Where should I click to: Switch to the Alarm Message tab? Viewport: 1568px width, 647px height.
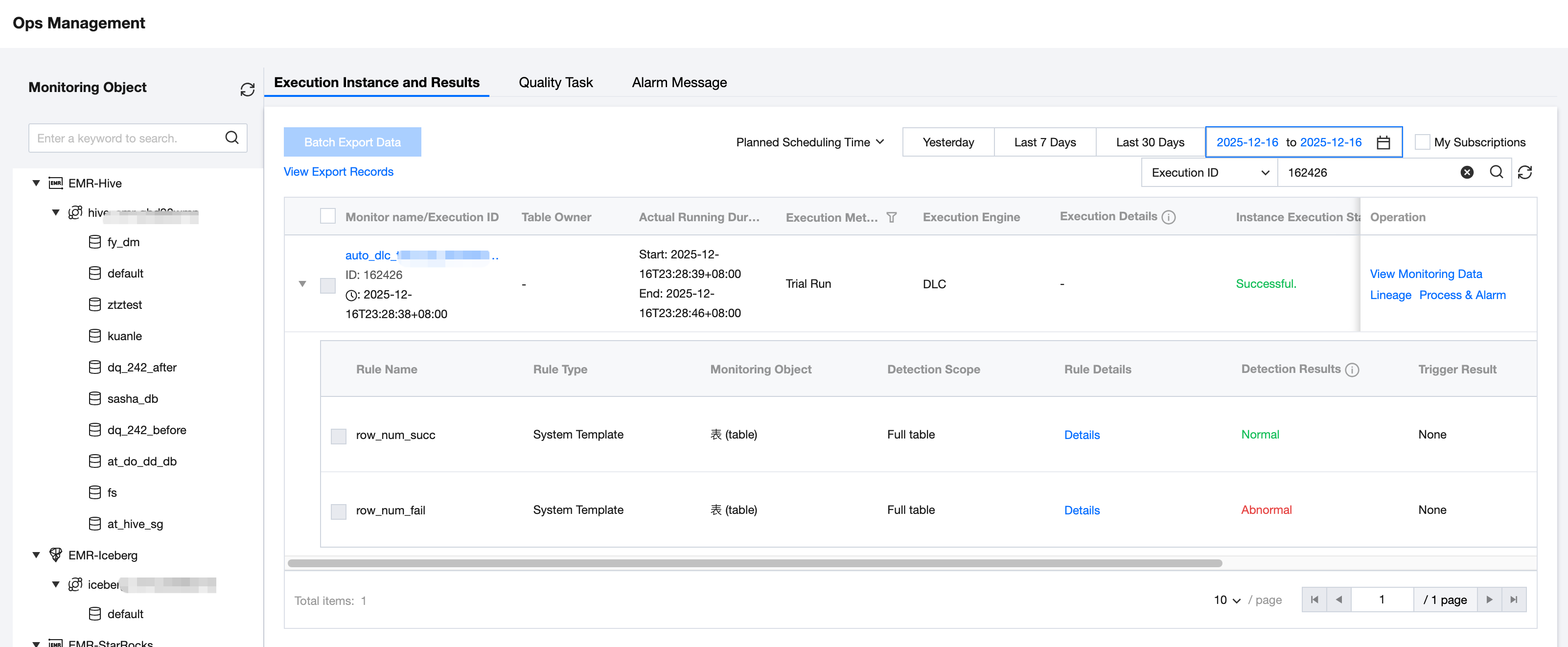679,82
